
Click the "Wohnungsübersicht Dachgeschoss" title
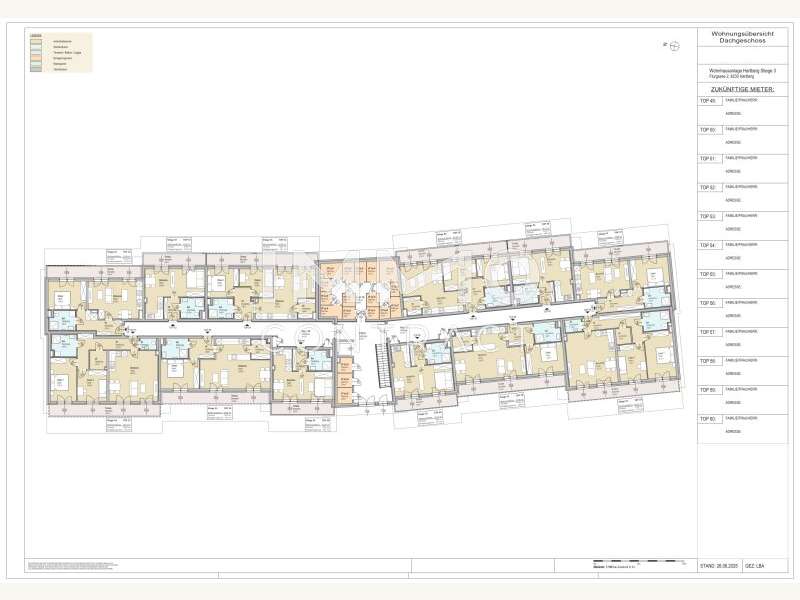(742, 37)
